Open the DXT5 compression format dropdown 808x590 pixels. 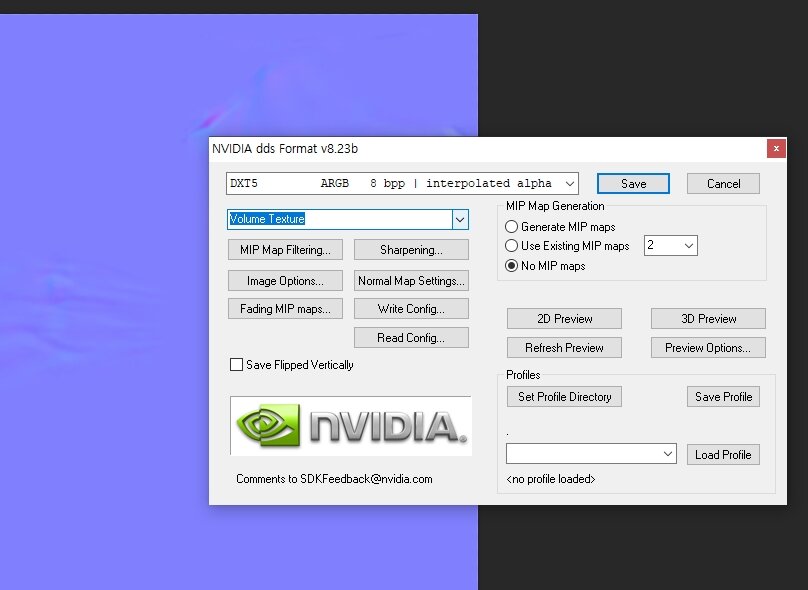pos(402,183)
